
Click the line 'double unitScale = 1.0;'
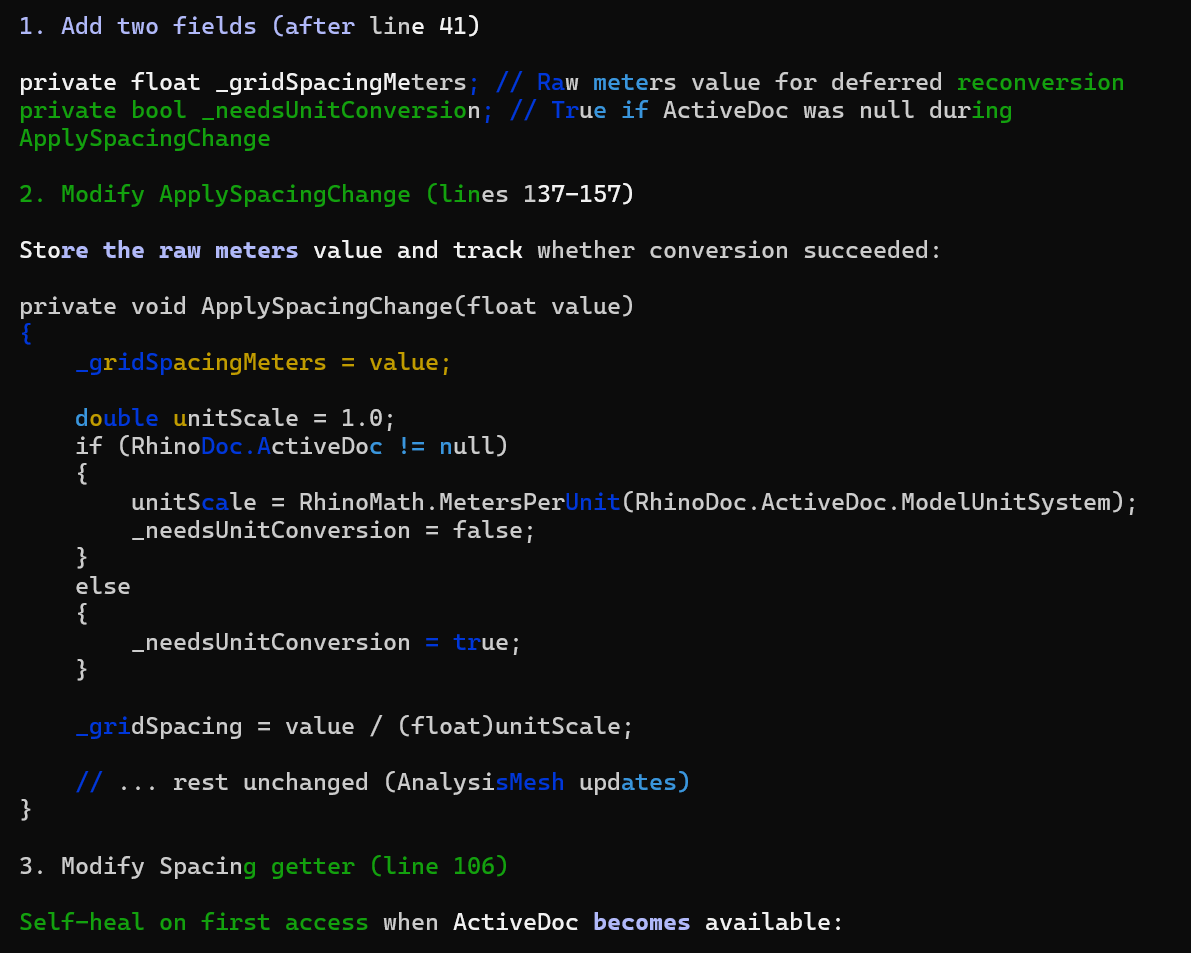click(235, 418)
